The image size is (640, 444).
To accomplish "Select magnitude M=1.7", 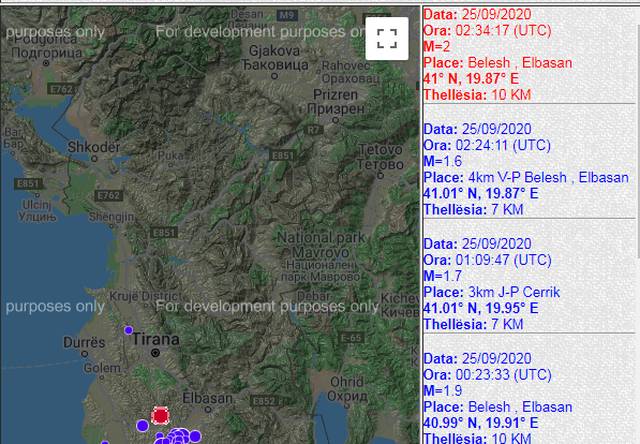I will [442, 275].
